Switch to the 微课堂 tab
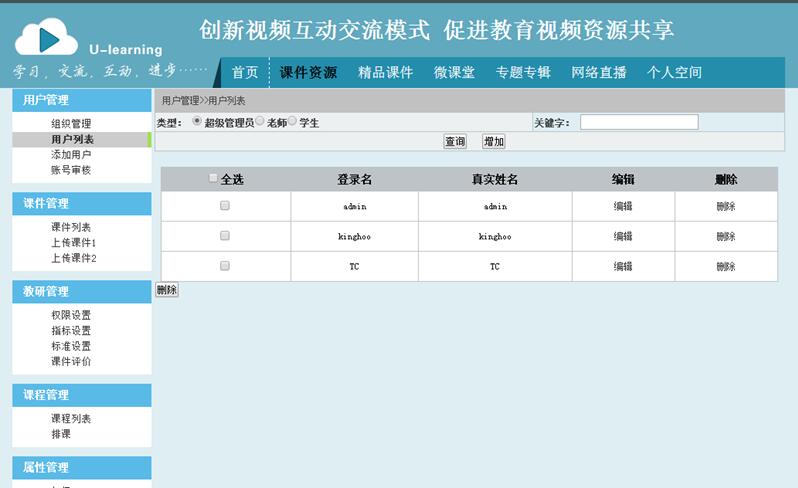 tap(454, 72)
